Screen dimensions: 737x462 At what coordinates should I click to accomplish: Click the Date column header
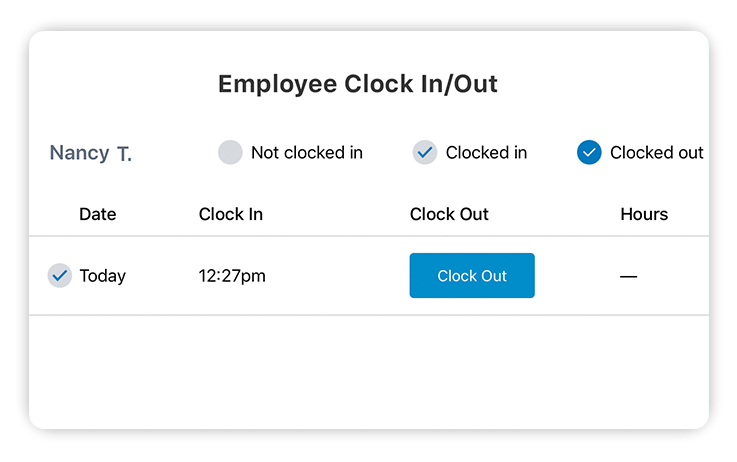pos(98,214)
